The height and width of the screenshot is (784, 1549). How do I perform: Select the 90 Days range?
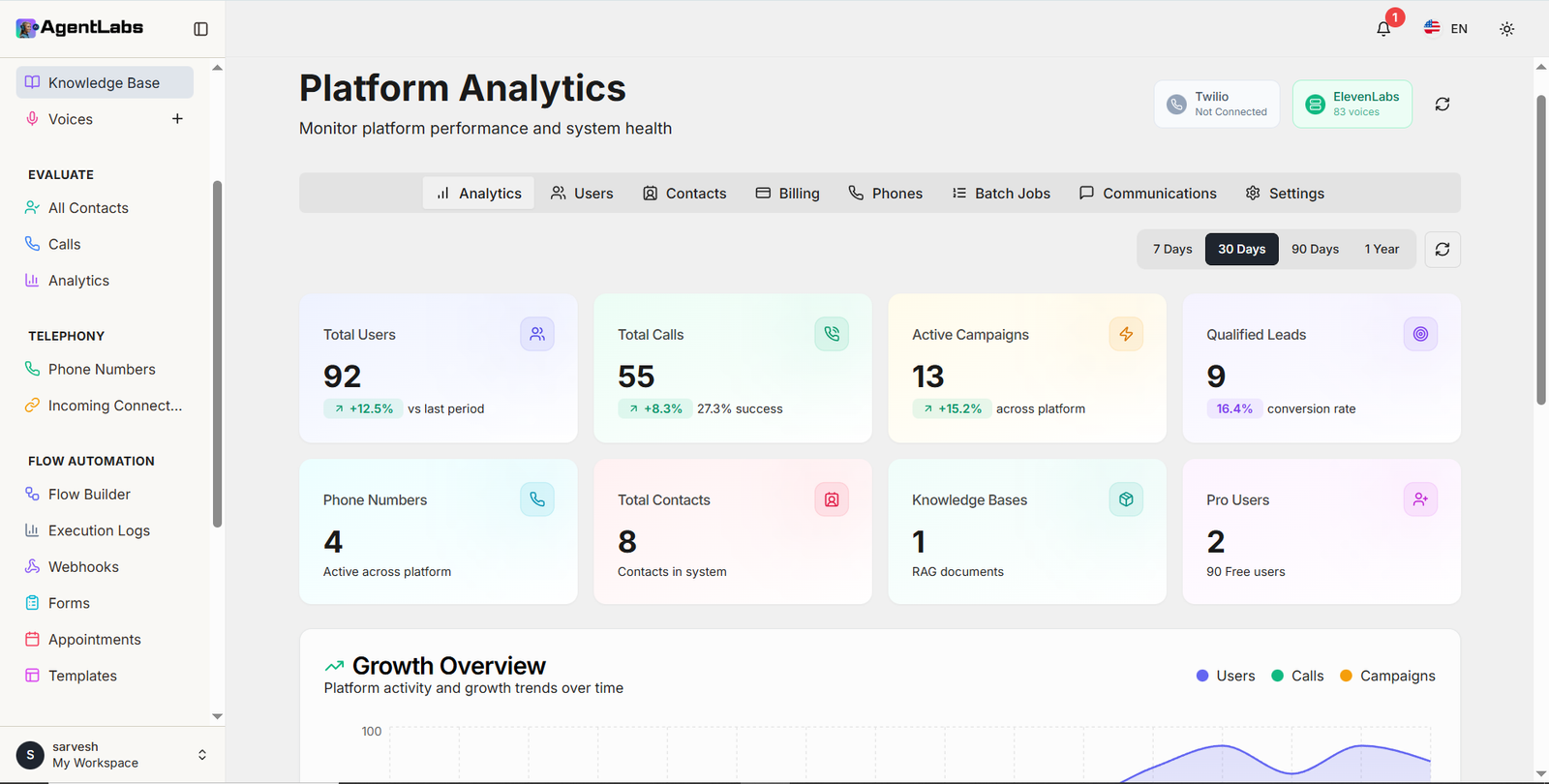(1315, 249)
